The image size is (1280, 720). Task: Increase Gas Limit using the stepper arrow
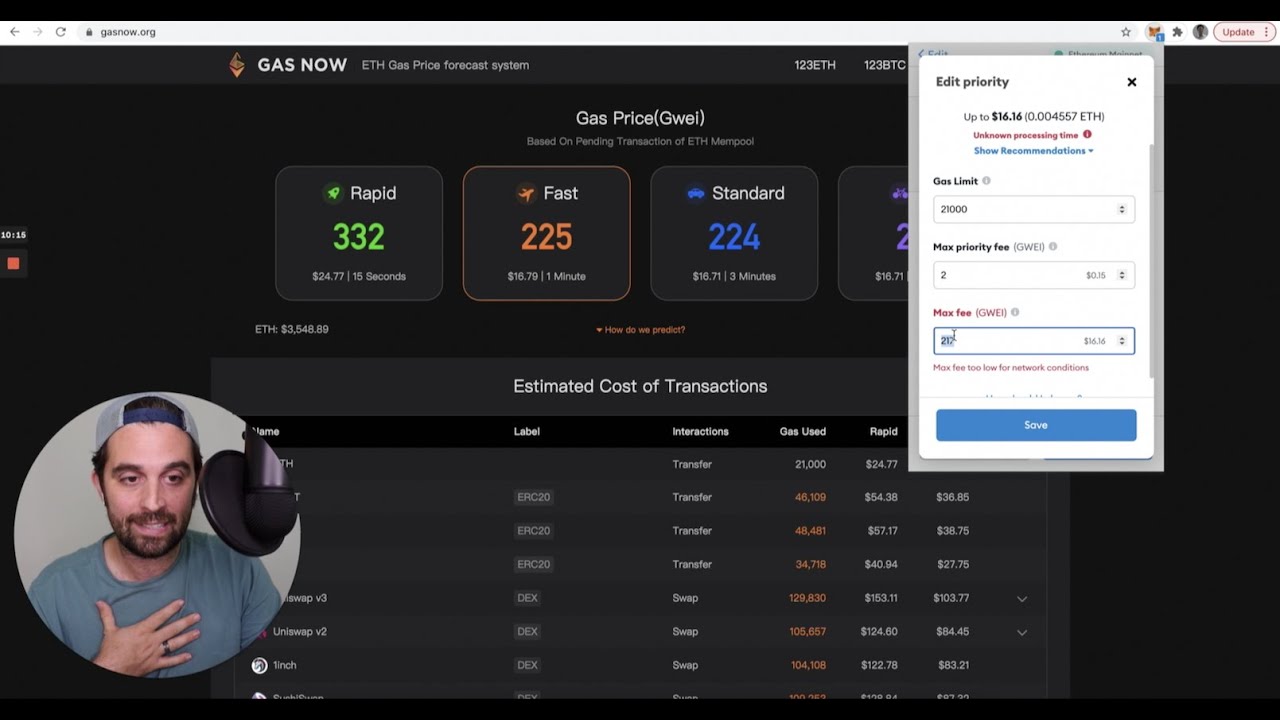click(x=1124, y=205)
